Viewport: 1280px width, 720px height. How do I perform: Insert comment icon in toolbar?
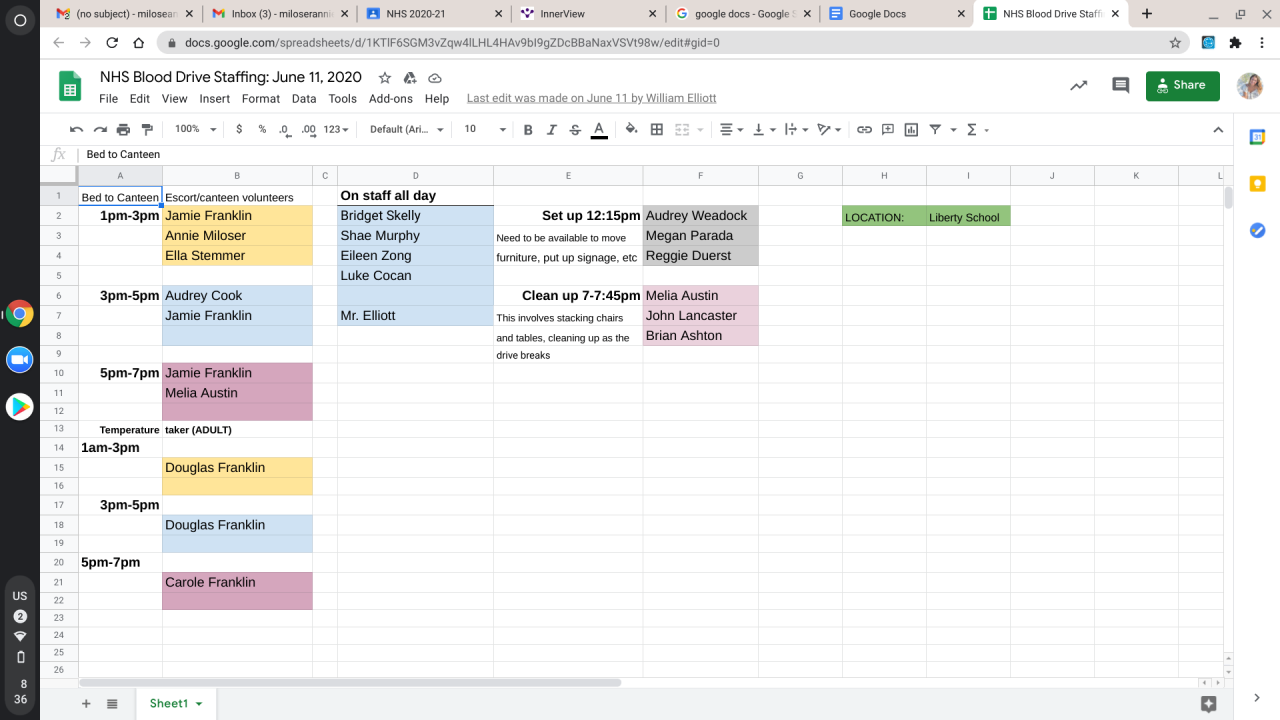pos(888,129)
